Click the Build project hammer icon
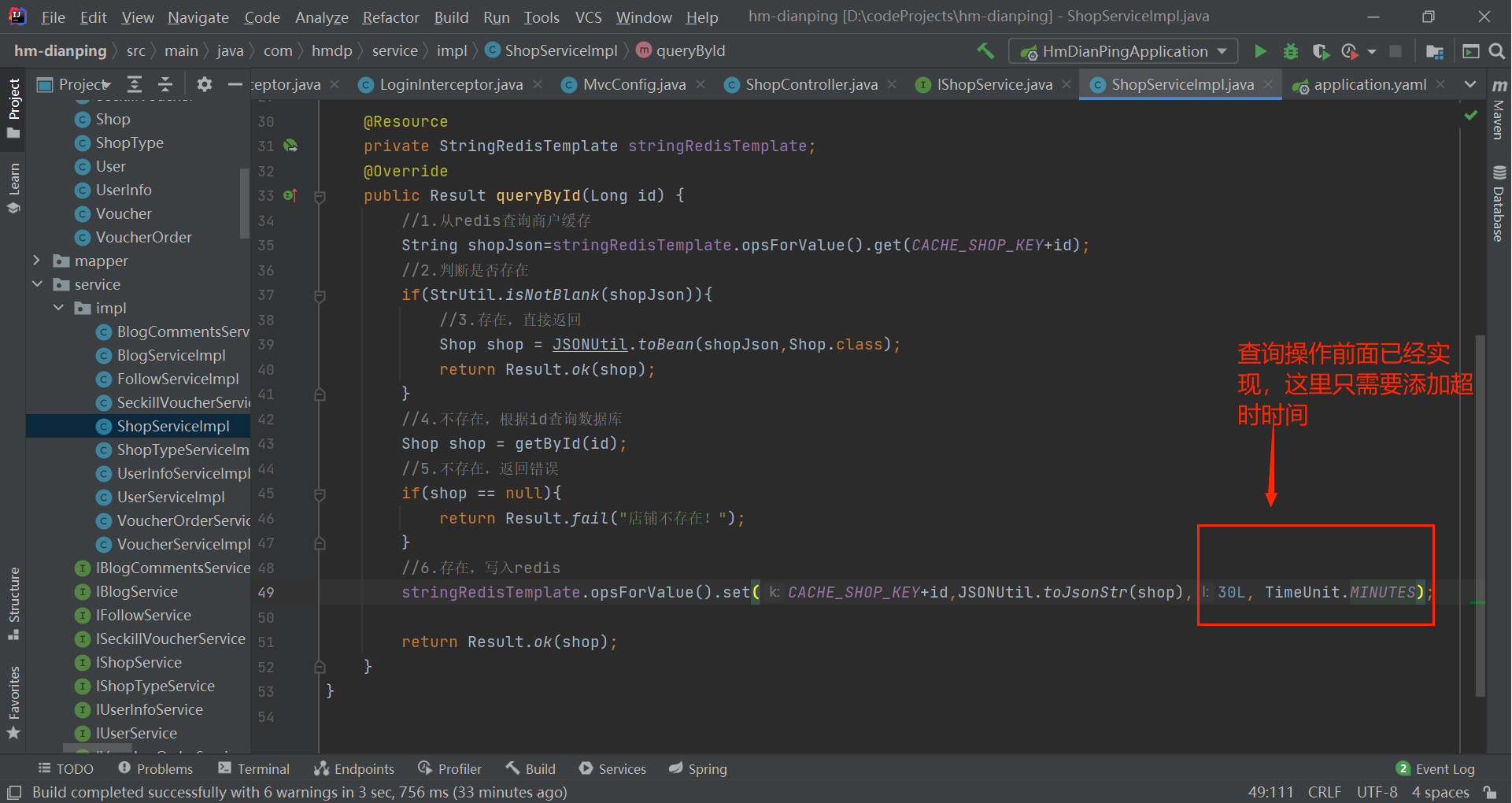1512x803 pixels. 985,51
